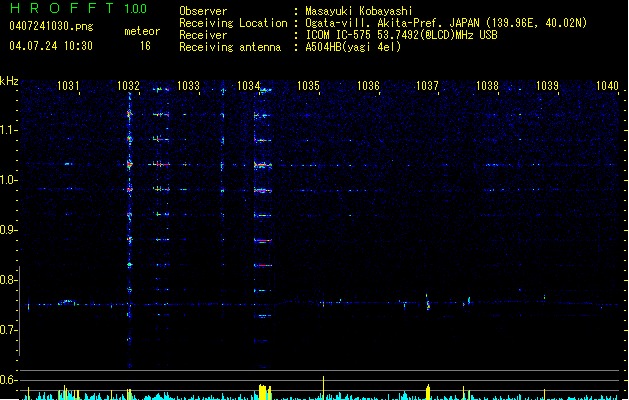Select the 0.6 frequency axis label
This screenshot has width=629, height=400.
[7, 380]
